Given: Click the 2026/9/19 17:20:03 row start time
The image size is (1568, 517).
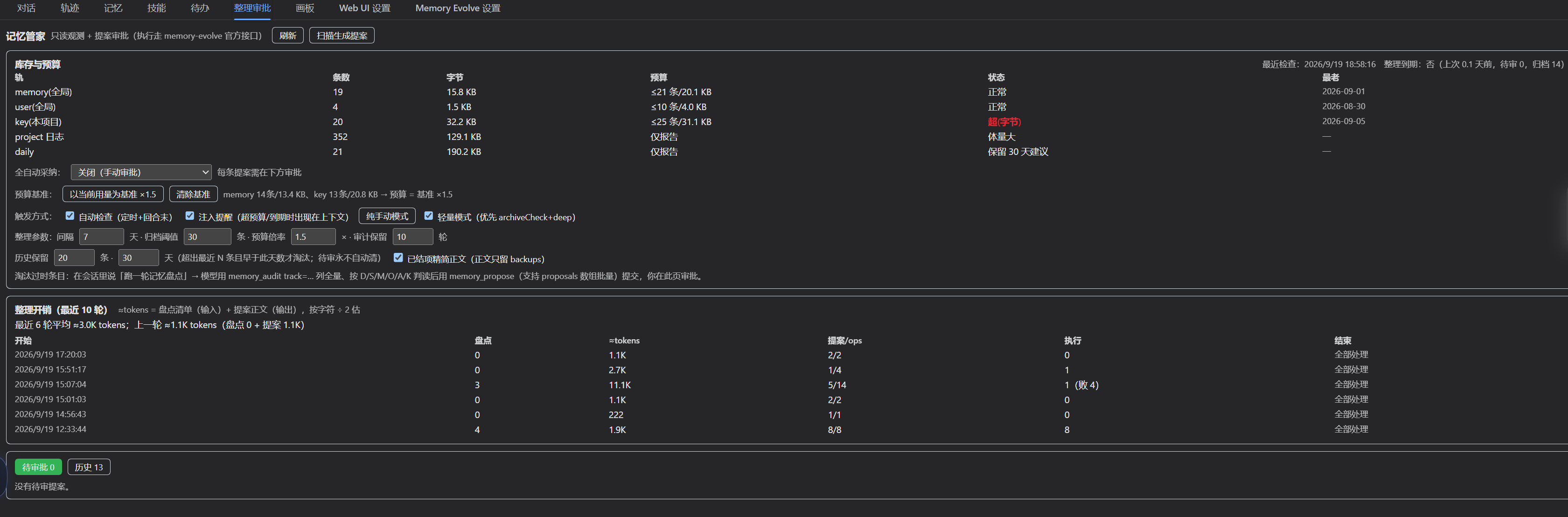Looking at the screenshot, I should [50, 355].
